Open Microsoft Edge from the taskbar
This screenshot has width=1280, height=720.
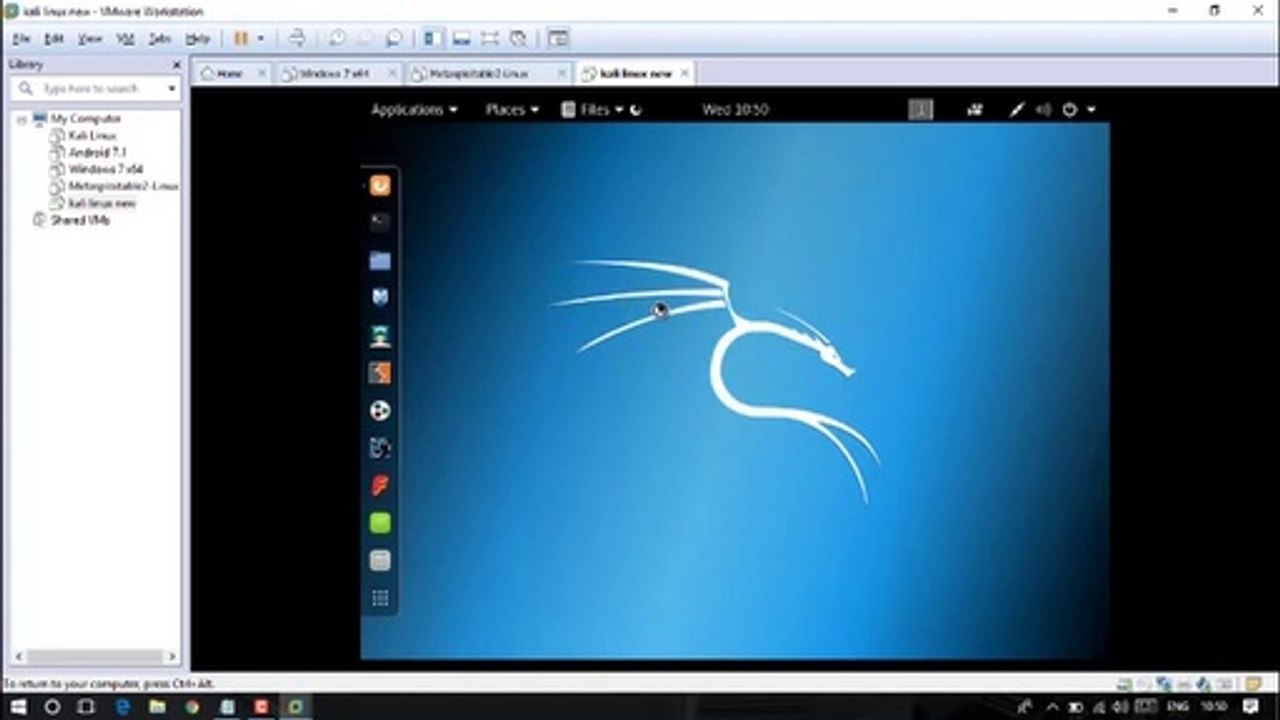tap(123, 707)
